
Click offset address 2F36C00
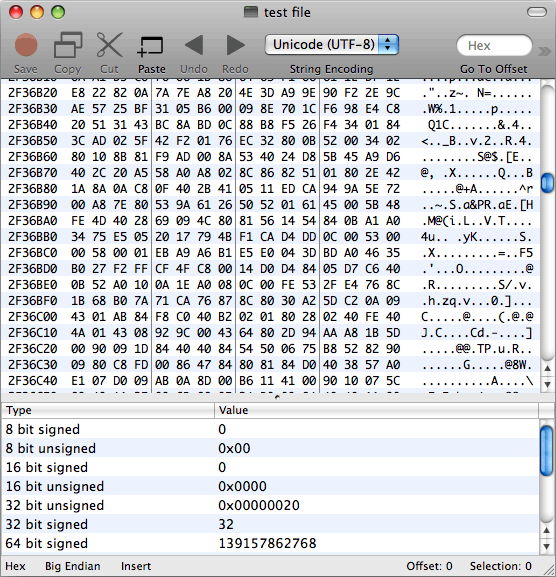[33, 317]
